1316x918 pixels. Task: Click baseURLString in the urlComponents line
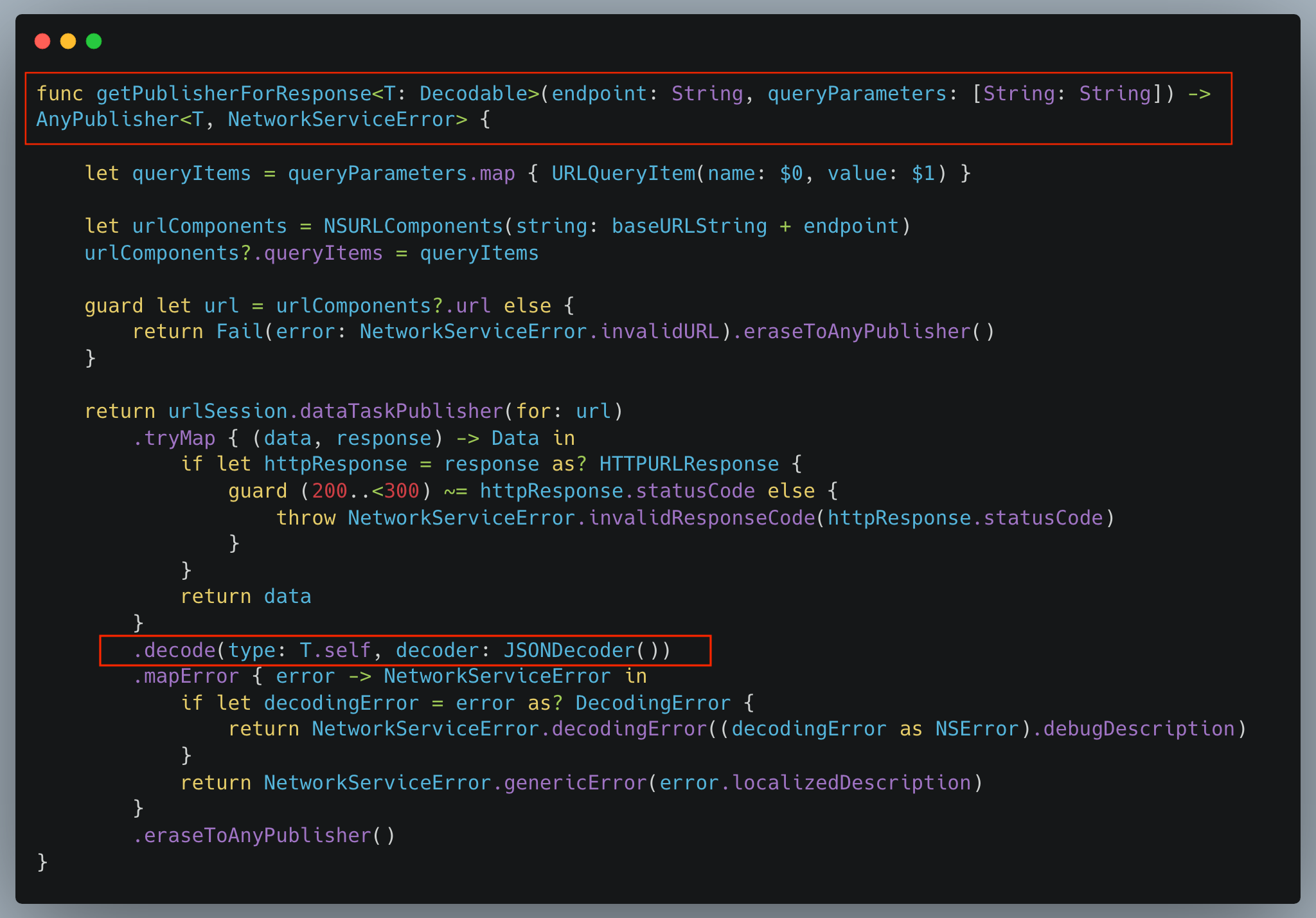click(689, 226)
